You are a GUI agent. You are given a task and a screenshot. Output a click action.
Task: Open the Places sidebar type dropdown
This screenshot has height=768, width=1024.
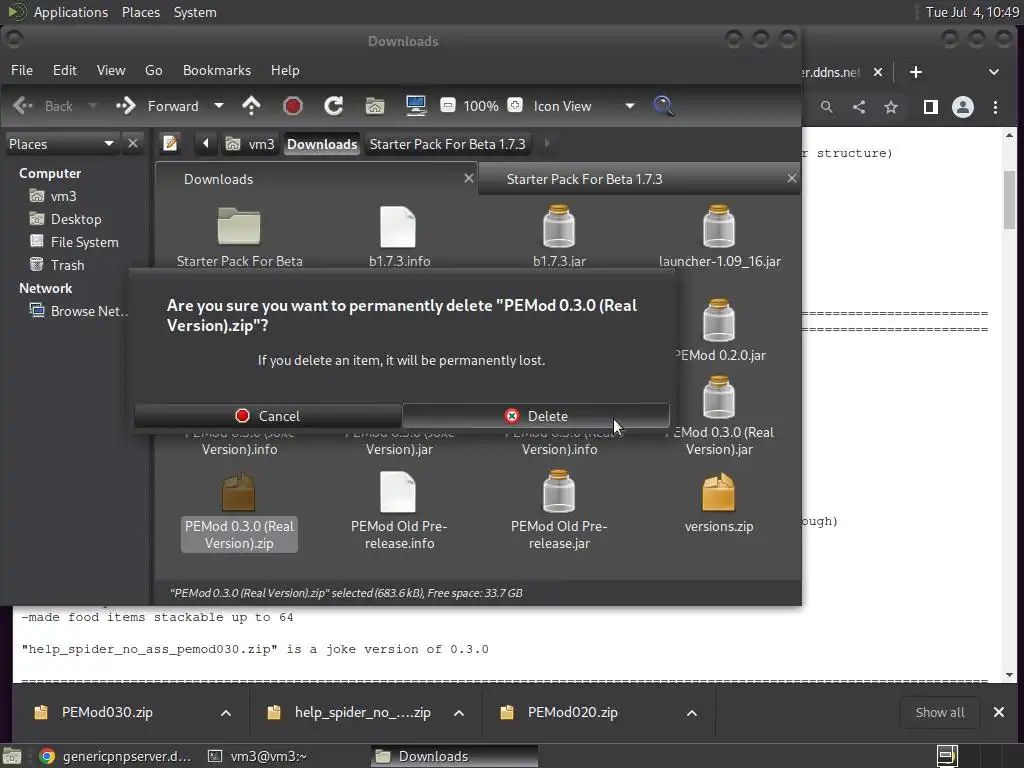61,144
